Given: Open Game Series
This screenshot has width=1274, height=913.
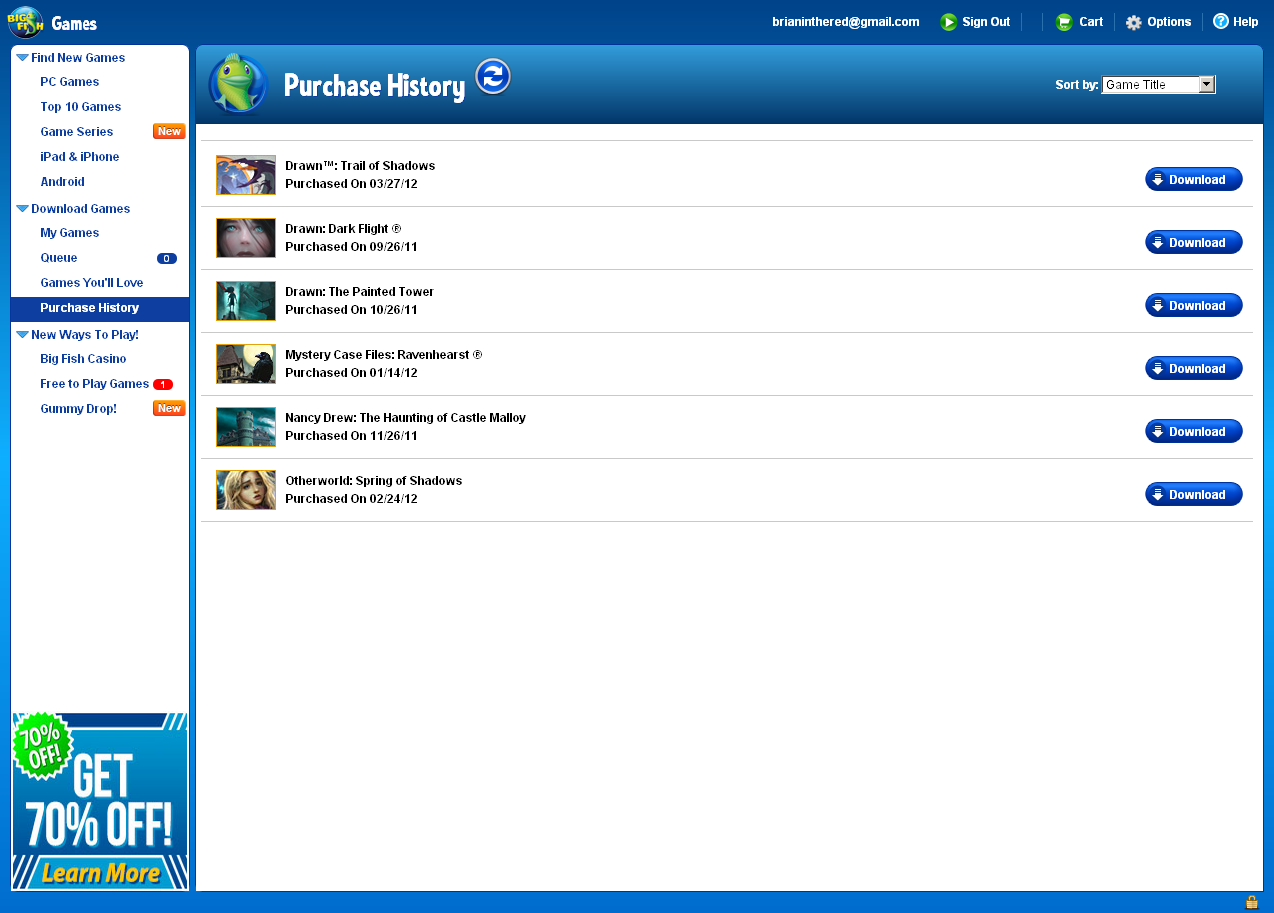Looking at the screenshot, I should click(x=77, y=132).
